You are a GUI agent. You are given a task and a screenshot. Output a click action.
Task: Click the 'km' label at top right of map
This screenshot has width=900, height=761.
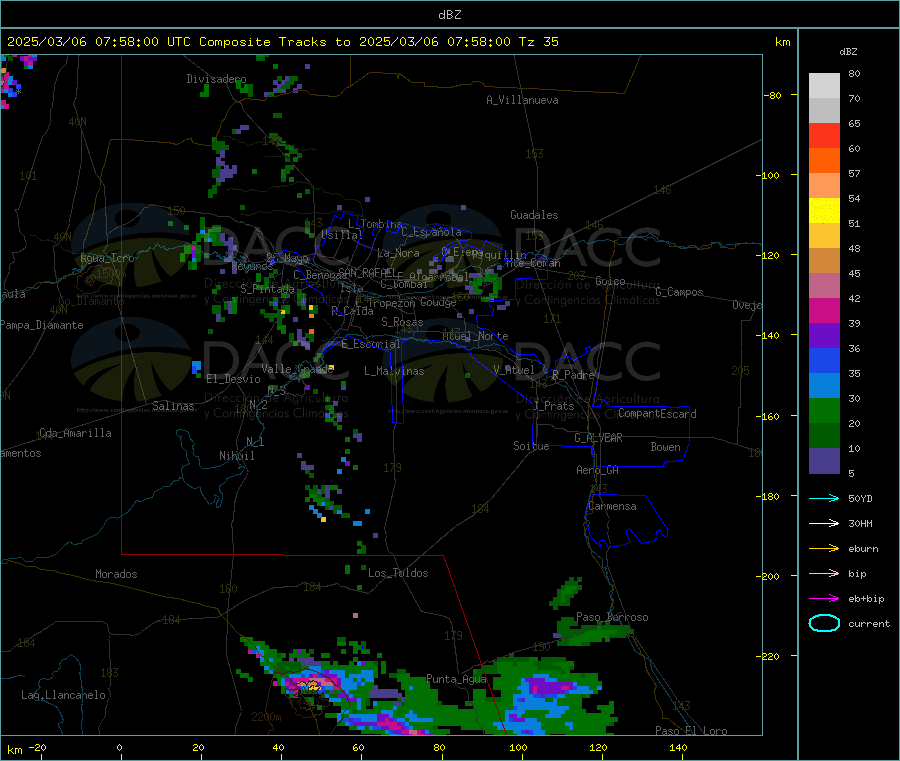tap(782, 42)
